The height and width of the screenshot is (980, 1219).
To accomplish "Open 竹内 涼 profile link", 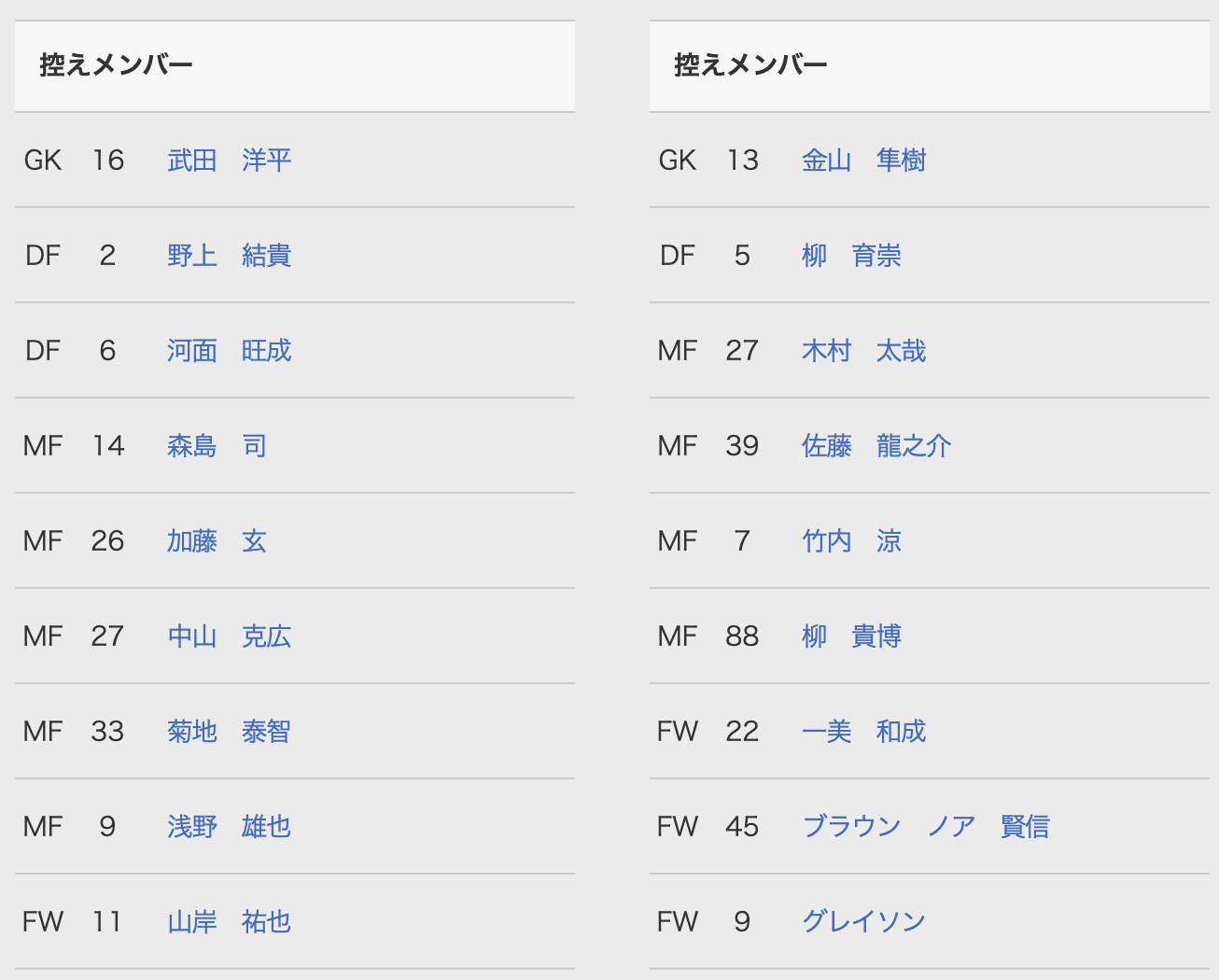I will [852, 541].
